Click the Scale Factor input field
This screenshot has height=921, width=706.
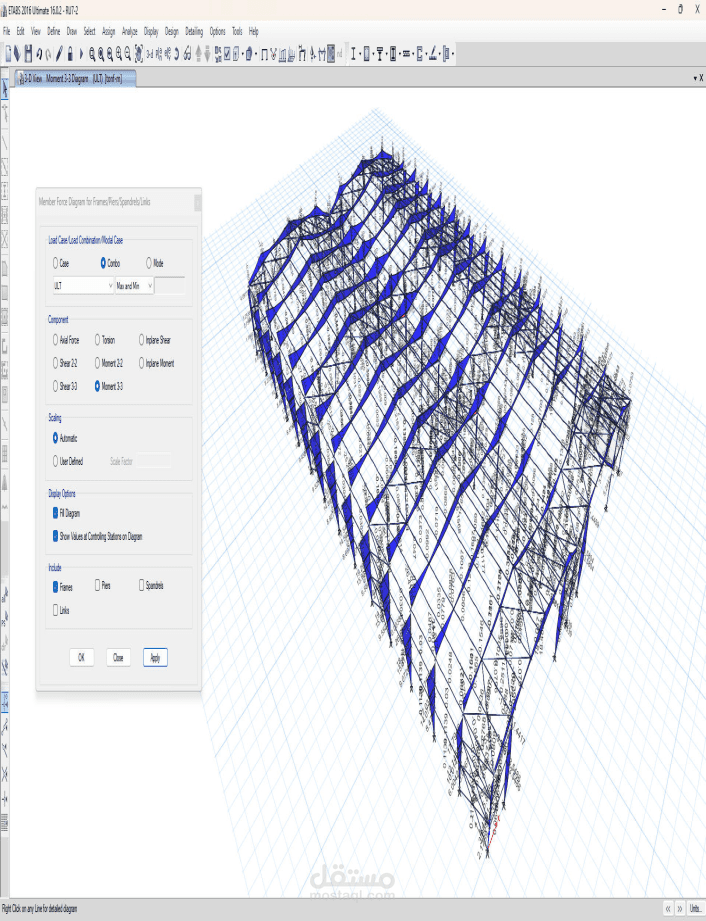(154, 462)
